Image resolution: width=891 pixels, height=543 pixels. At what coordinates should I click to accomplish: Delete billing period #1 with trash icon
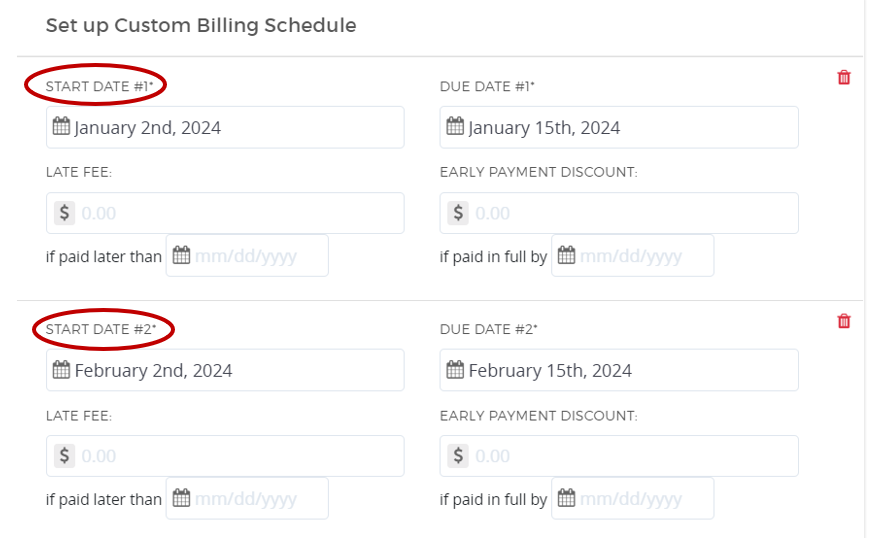(844, 77)
